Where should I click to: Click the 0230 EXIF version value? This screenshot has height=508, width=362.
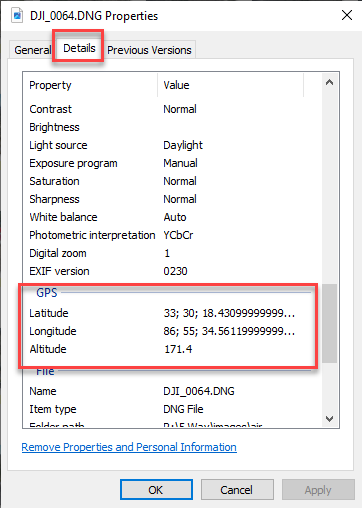coord(175,271)
